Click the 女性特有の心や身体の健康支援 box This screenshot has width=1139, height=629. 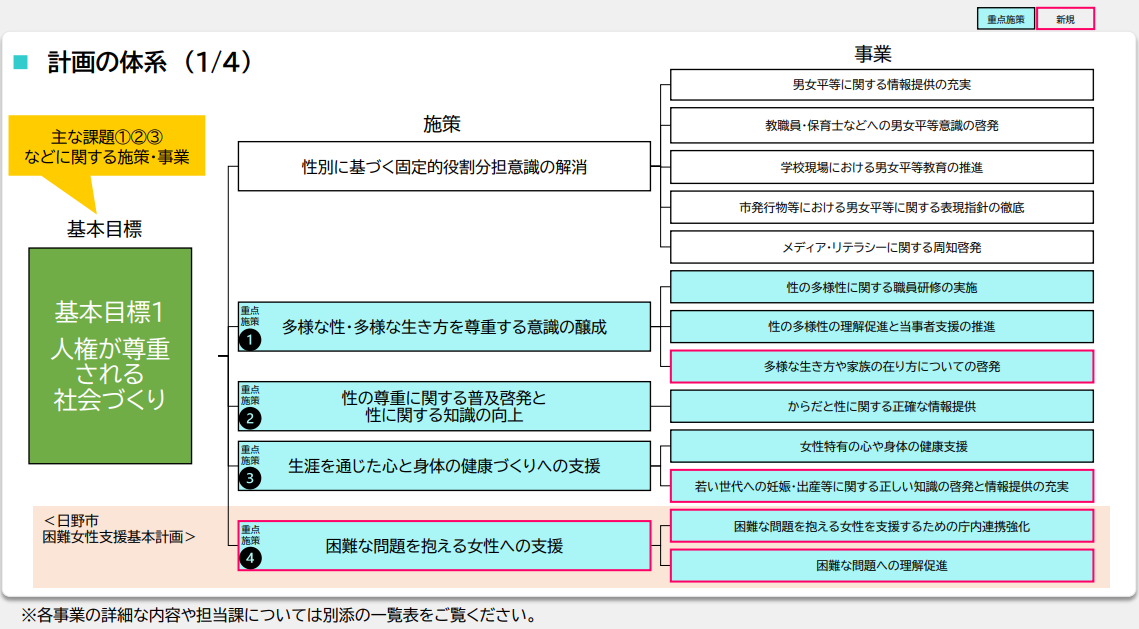click(x=881, y=446)
